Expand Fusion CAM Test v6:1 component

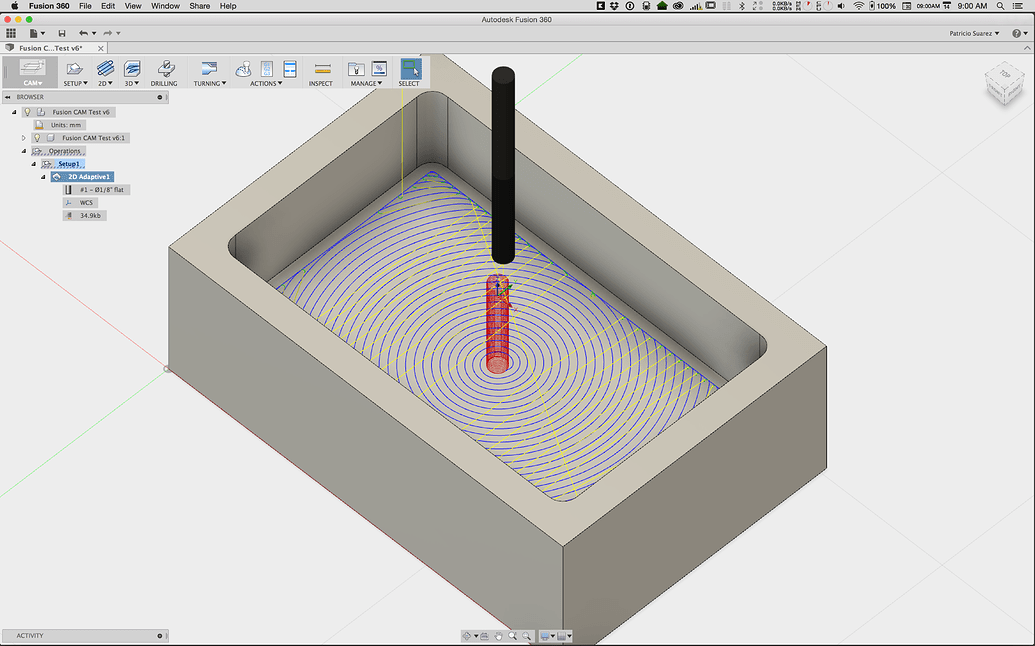coord(24,138)
